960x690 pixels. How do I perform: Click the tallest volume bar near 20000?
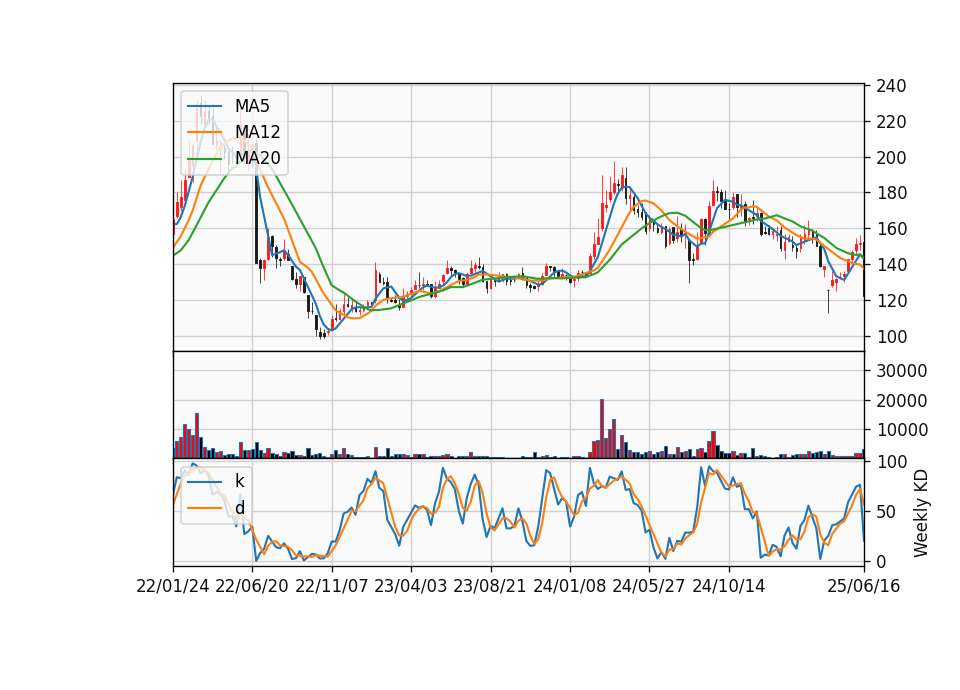tap(602, 429)
